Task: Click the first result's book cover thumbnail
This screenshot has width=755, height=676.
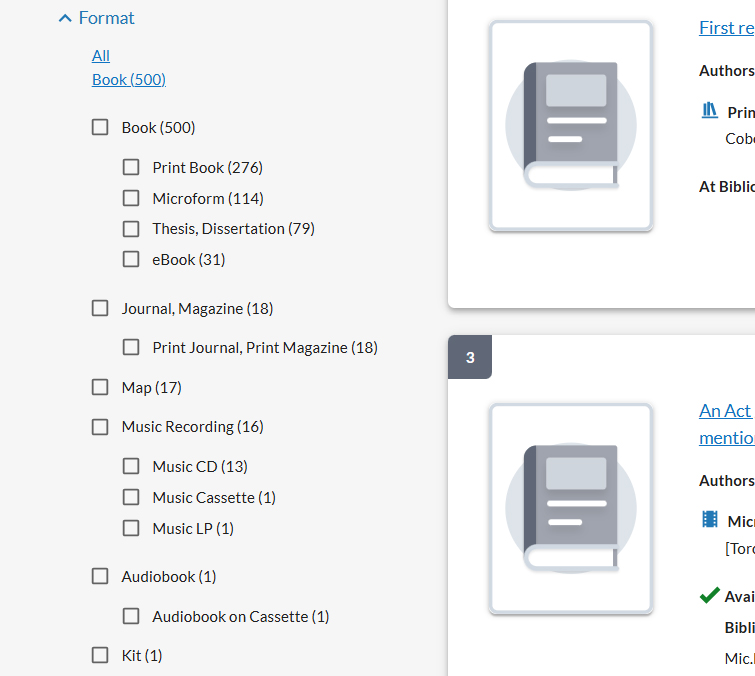Action: 571,126
